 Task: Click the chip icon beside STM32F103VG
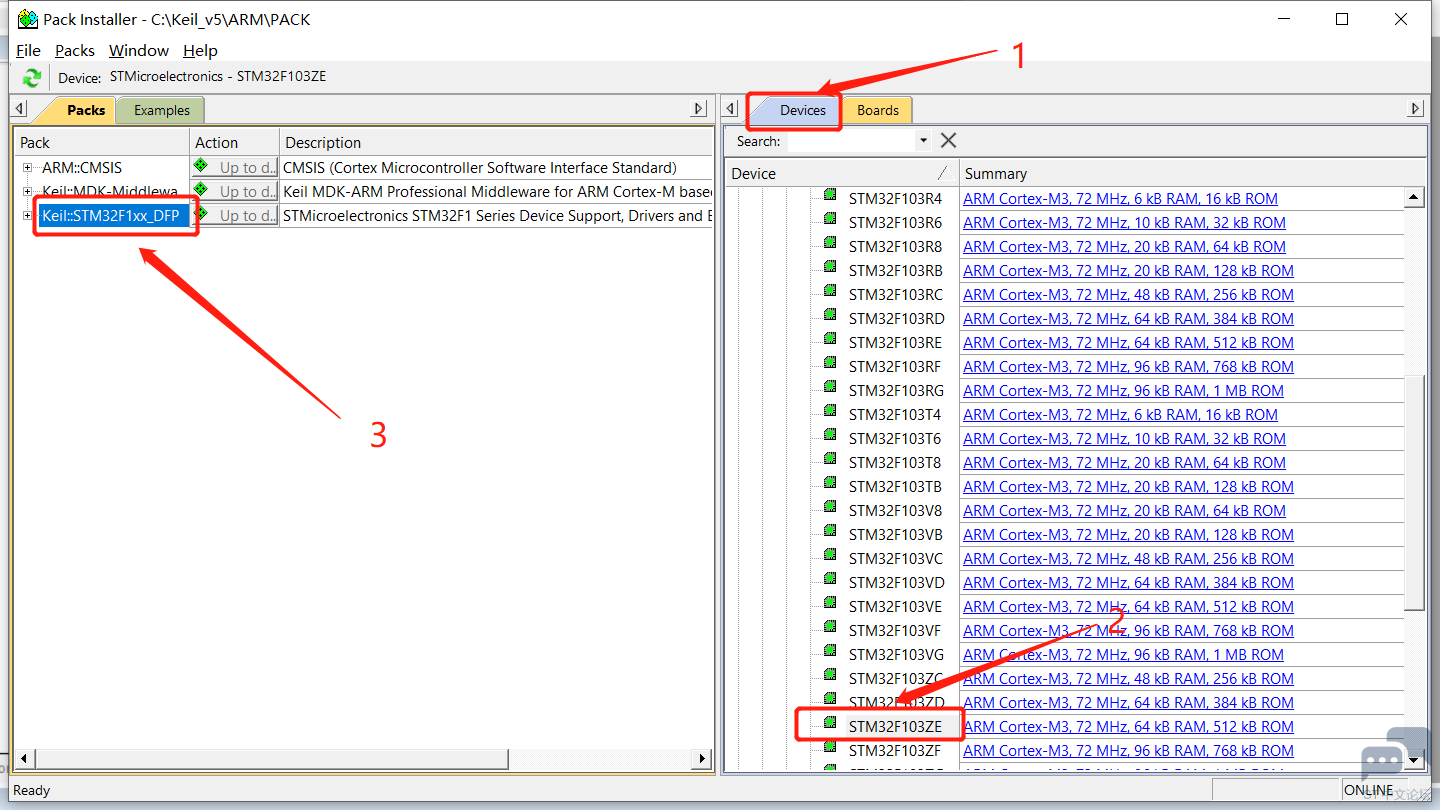[x=830, y=651]
